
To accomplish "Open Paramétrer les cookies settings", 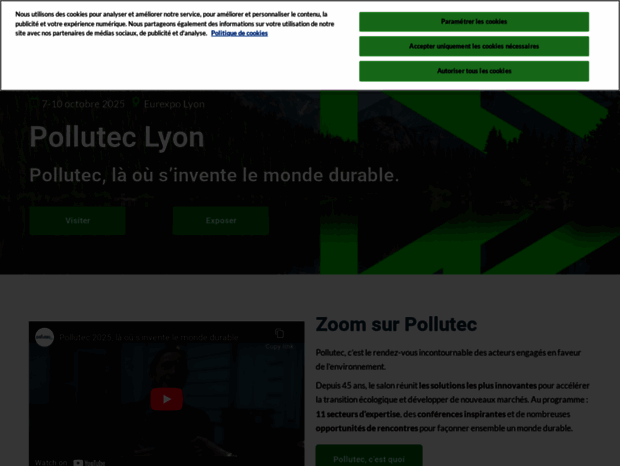I will tap(474, 22).
